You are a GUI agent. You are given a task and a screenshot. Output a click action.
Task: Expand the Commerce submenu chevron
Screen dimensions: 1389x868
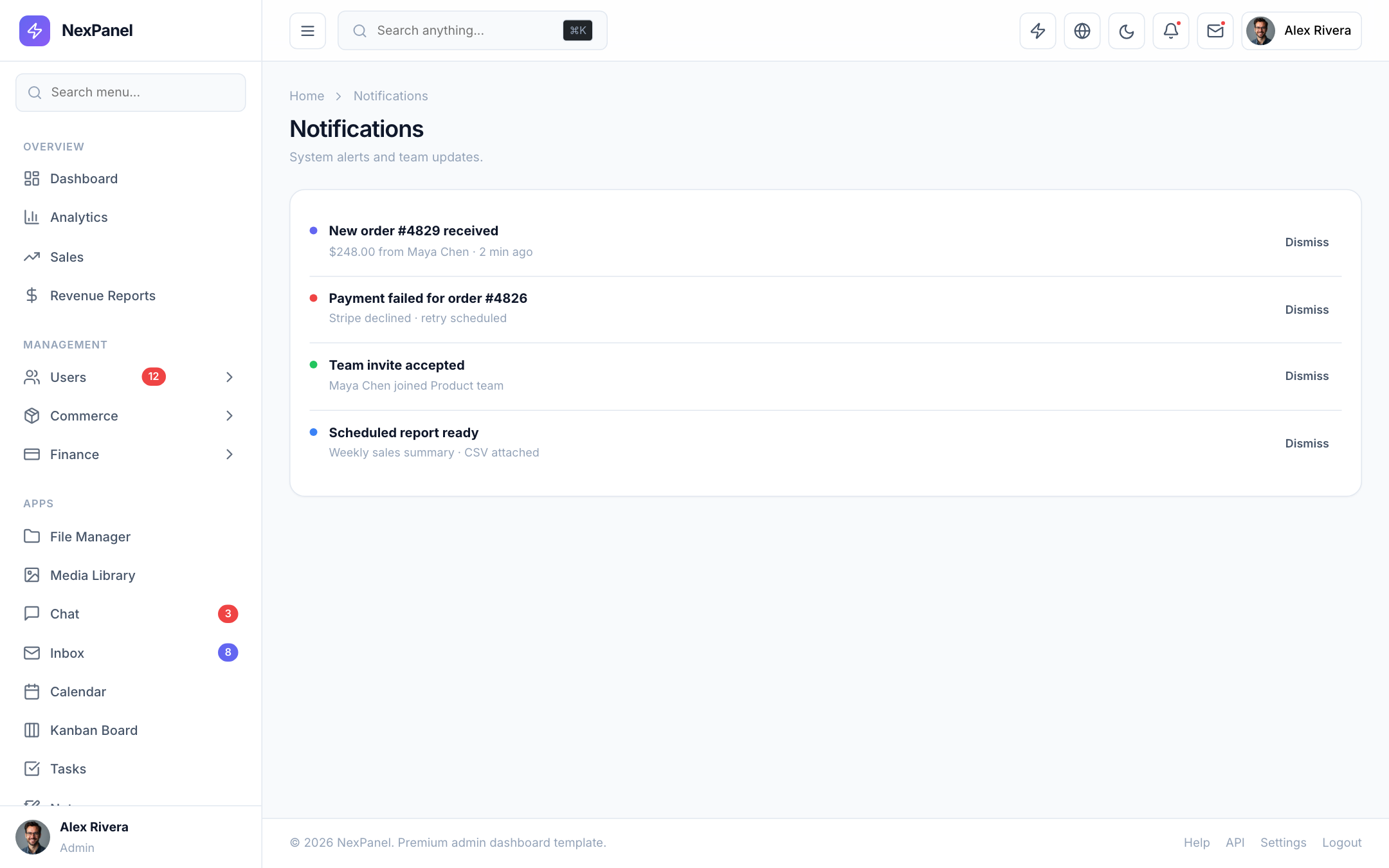230,415
